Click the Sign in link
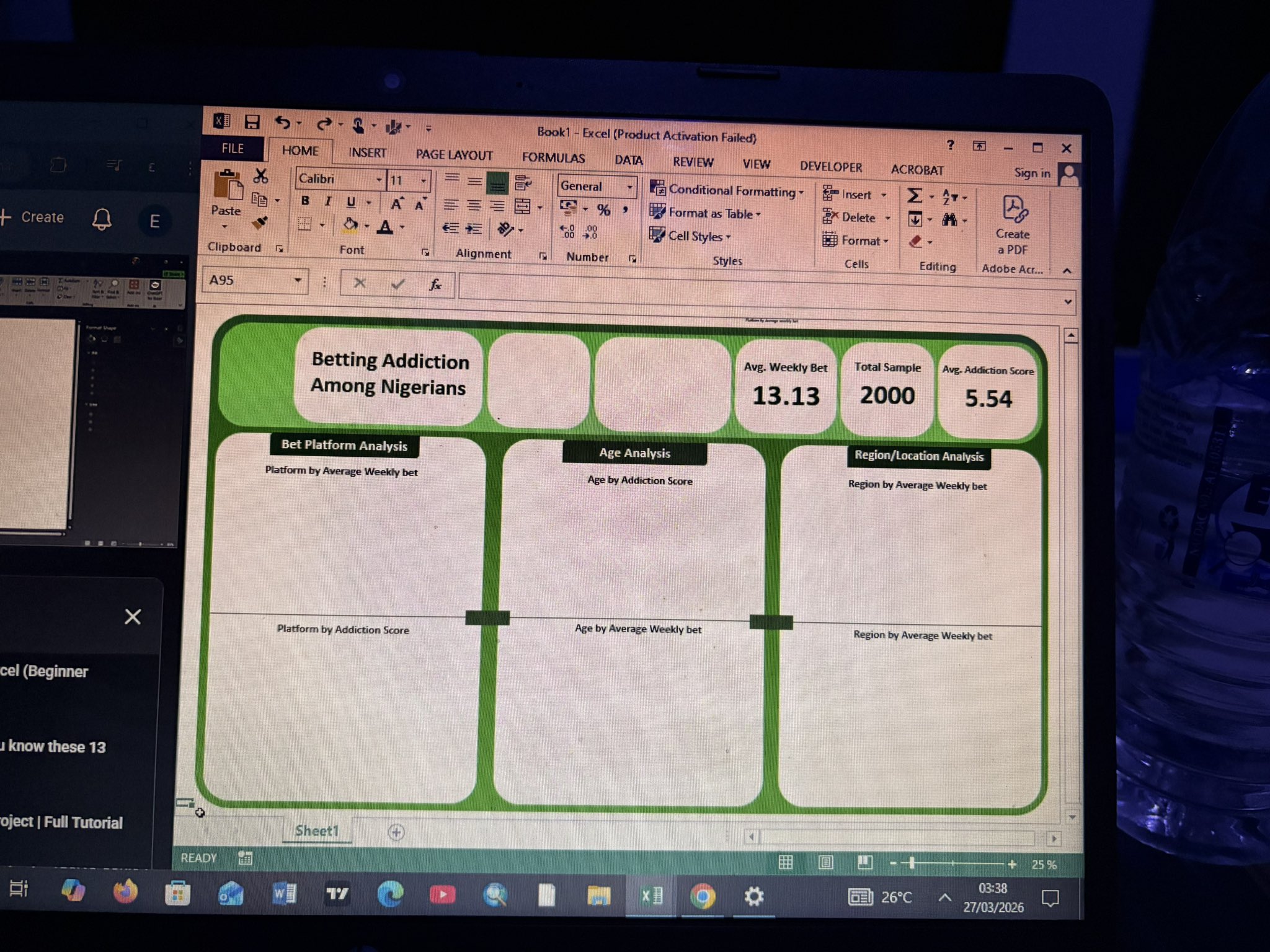Image resolution: width=1270 pixels, height=952 pixels. tap(1032, 173)
